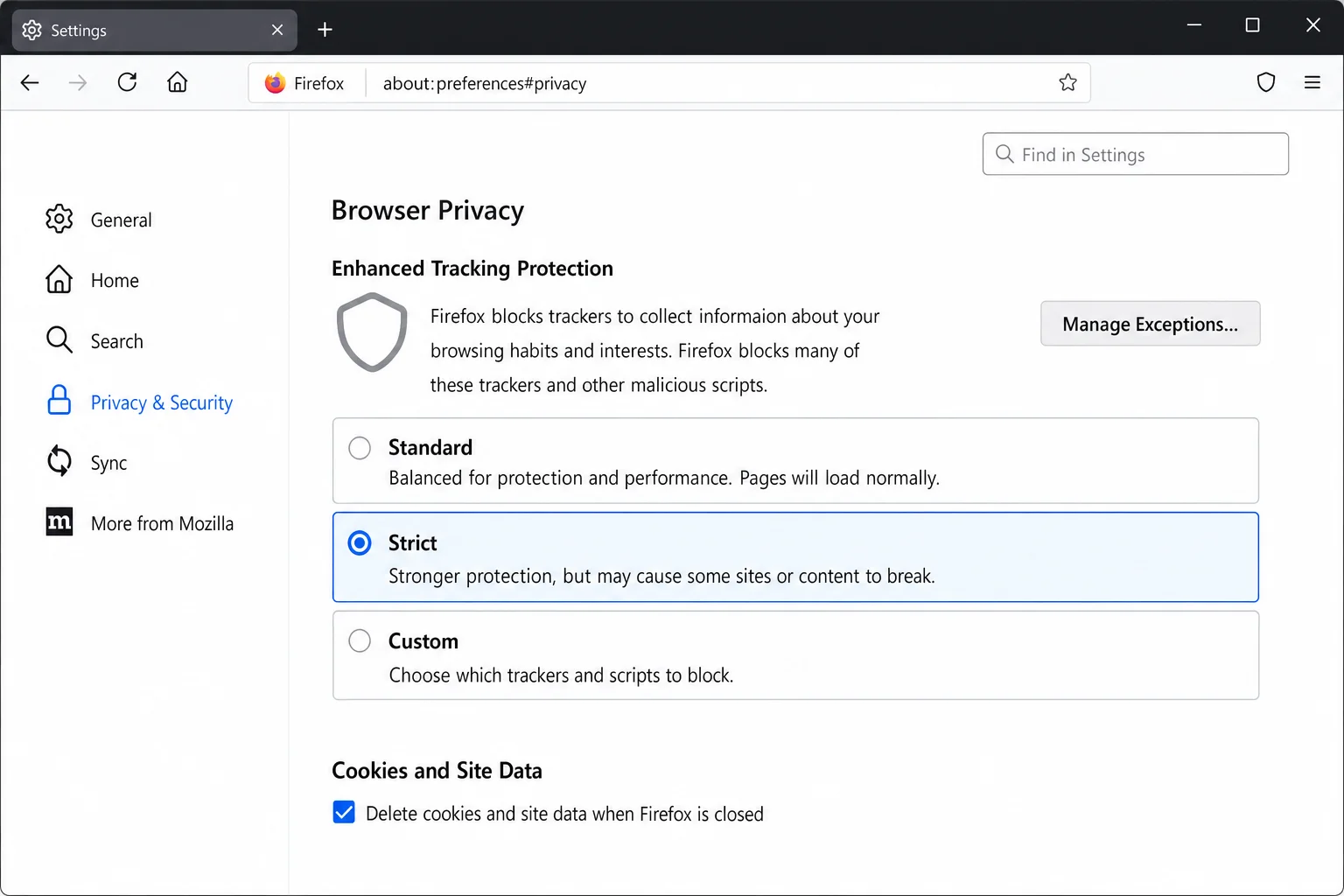Uncheck Delete cookies and site data when closed
Image resolution: width=1344 pixels, height=896 pixels.
coord(344,813)
